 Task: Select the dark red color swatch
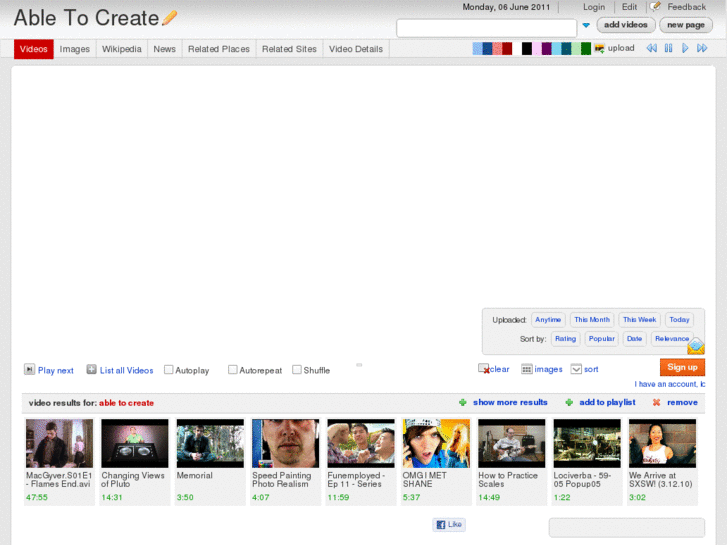pos(507,48)
